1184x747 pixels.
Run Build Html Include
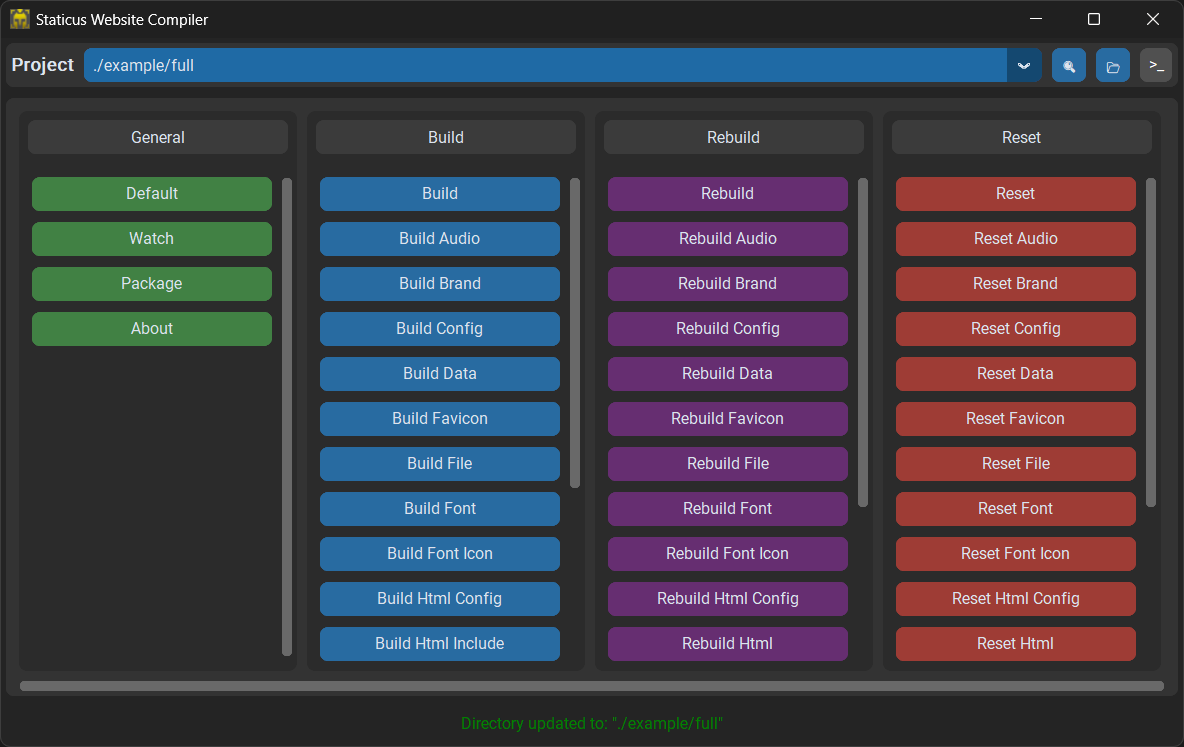439,644
